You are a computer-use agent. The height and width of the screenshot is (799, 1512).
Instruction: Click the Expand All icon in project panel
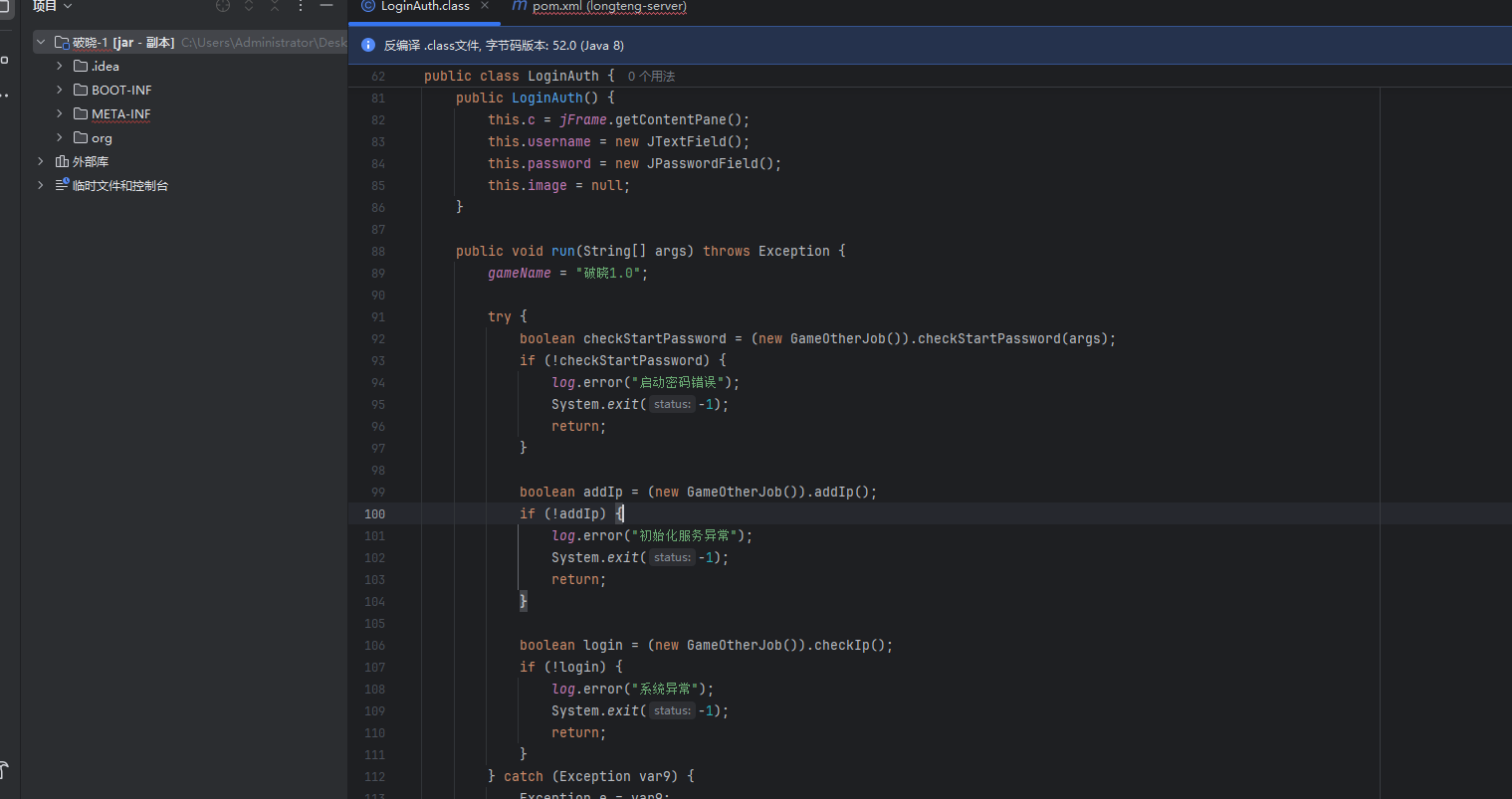[x=249, y=6]
